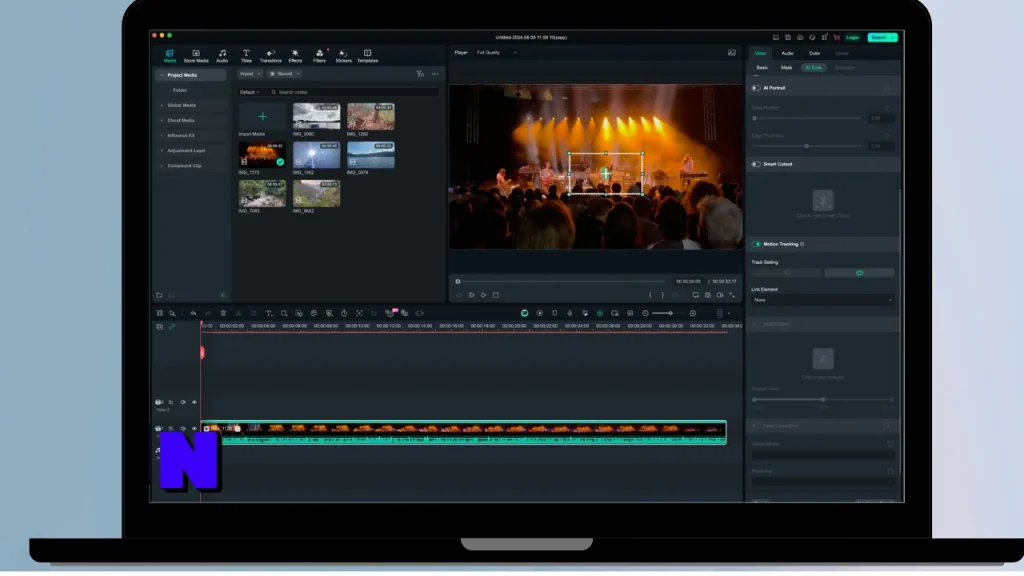Toggle the Smart Cutout switch
The width and height of the screenshot is (1024, 576).
pos(756,164)
